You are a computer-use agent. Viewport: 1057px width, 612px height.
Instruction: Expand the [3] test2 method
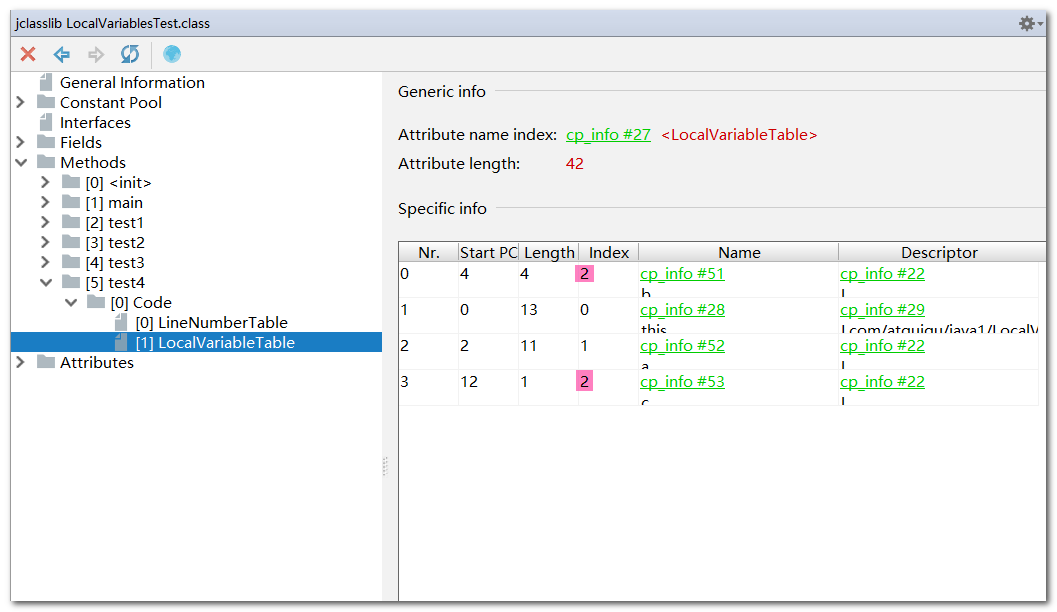click(x=45, y=243)
